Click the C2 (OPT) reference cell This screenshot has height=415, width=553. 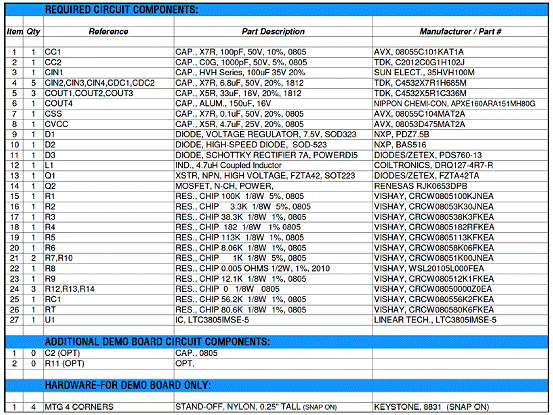[x=62, y=353]
